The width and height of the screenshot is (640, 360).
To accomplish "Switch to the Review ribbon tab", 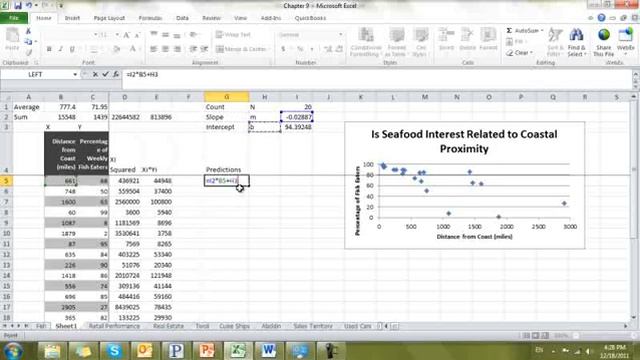I will point(211,18).
